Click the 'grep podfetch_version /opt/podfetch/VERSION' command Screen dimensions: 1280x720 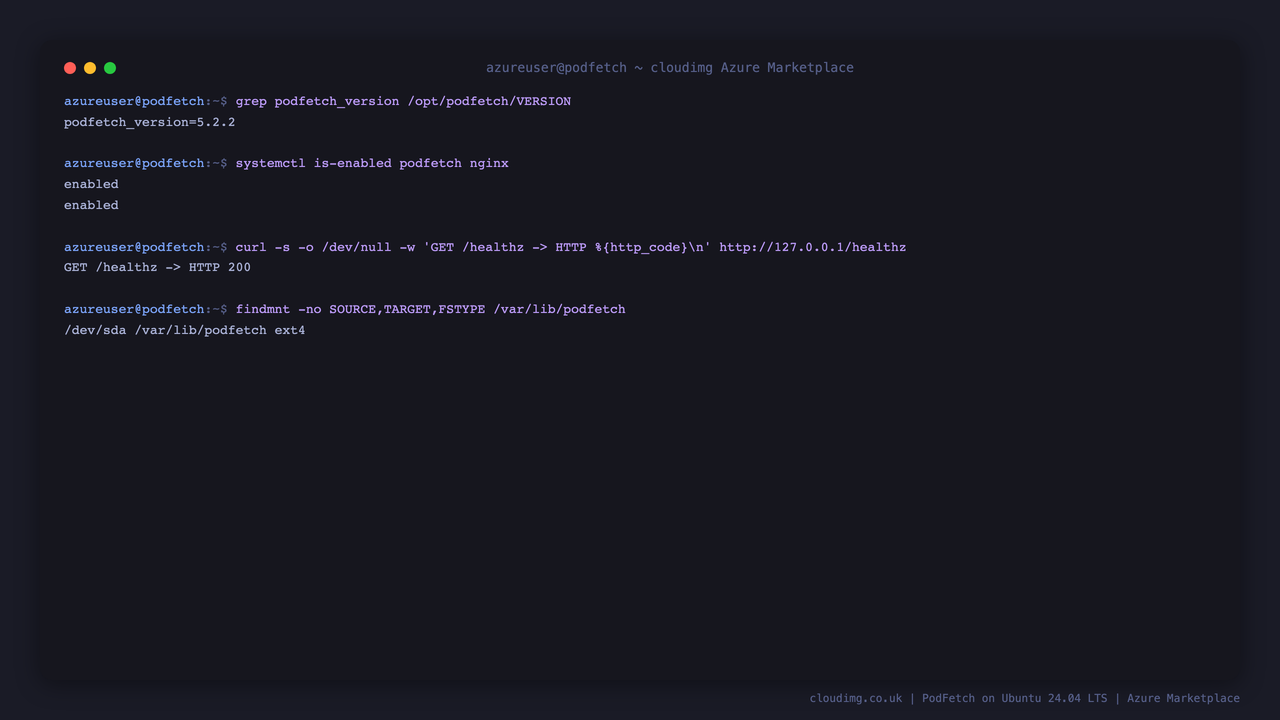click(x=403, y=102)
